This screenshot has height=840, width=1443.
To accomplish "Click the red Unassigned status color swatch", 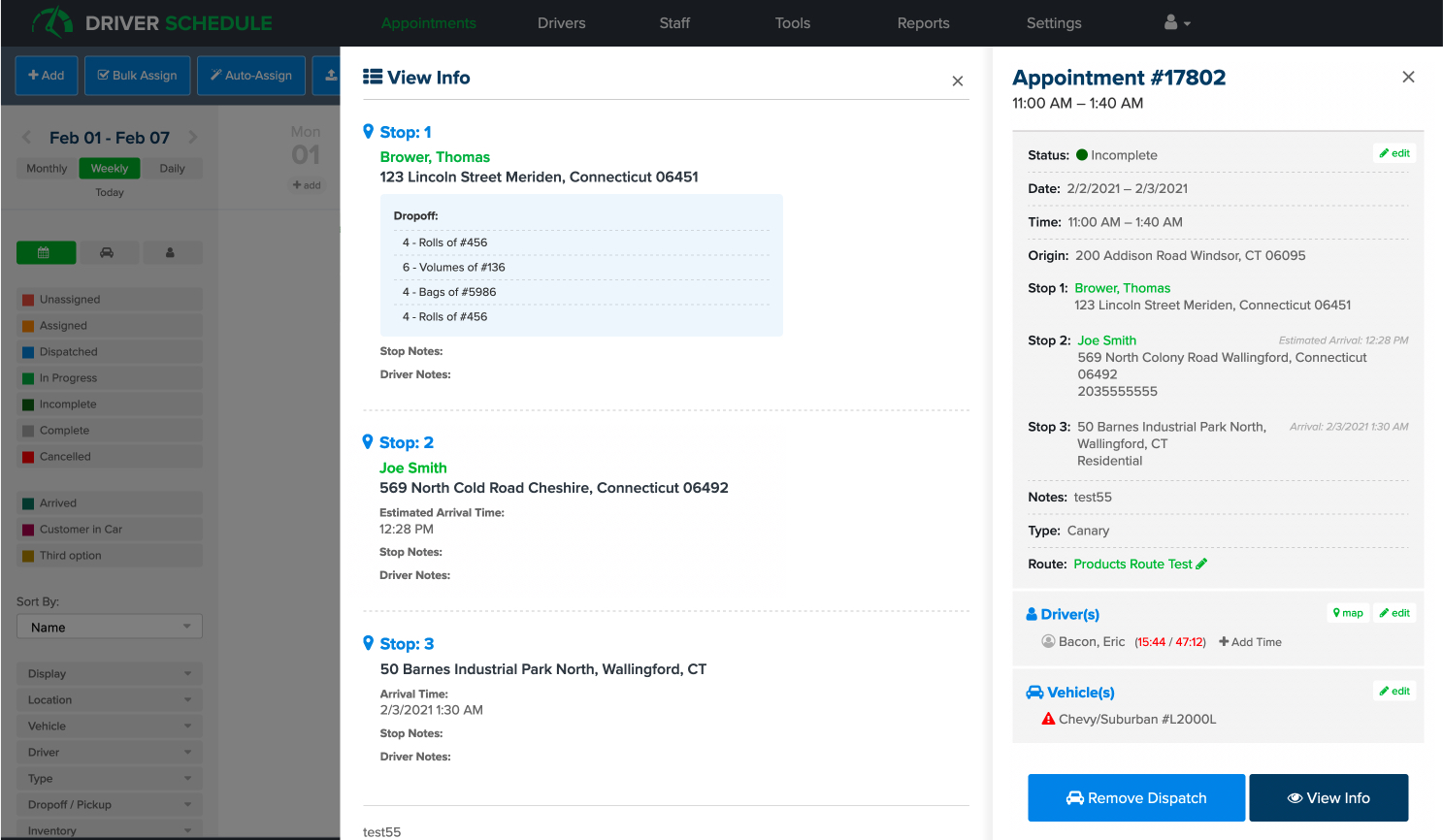I will tap(28, 300).
